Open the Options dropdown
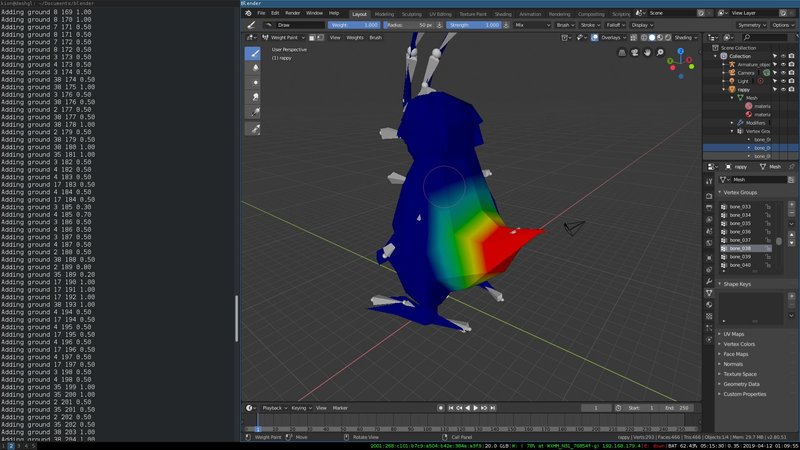Image resolution: width=800 pixels, height=450 pixels. pos(783,25)
